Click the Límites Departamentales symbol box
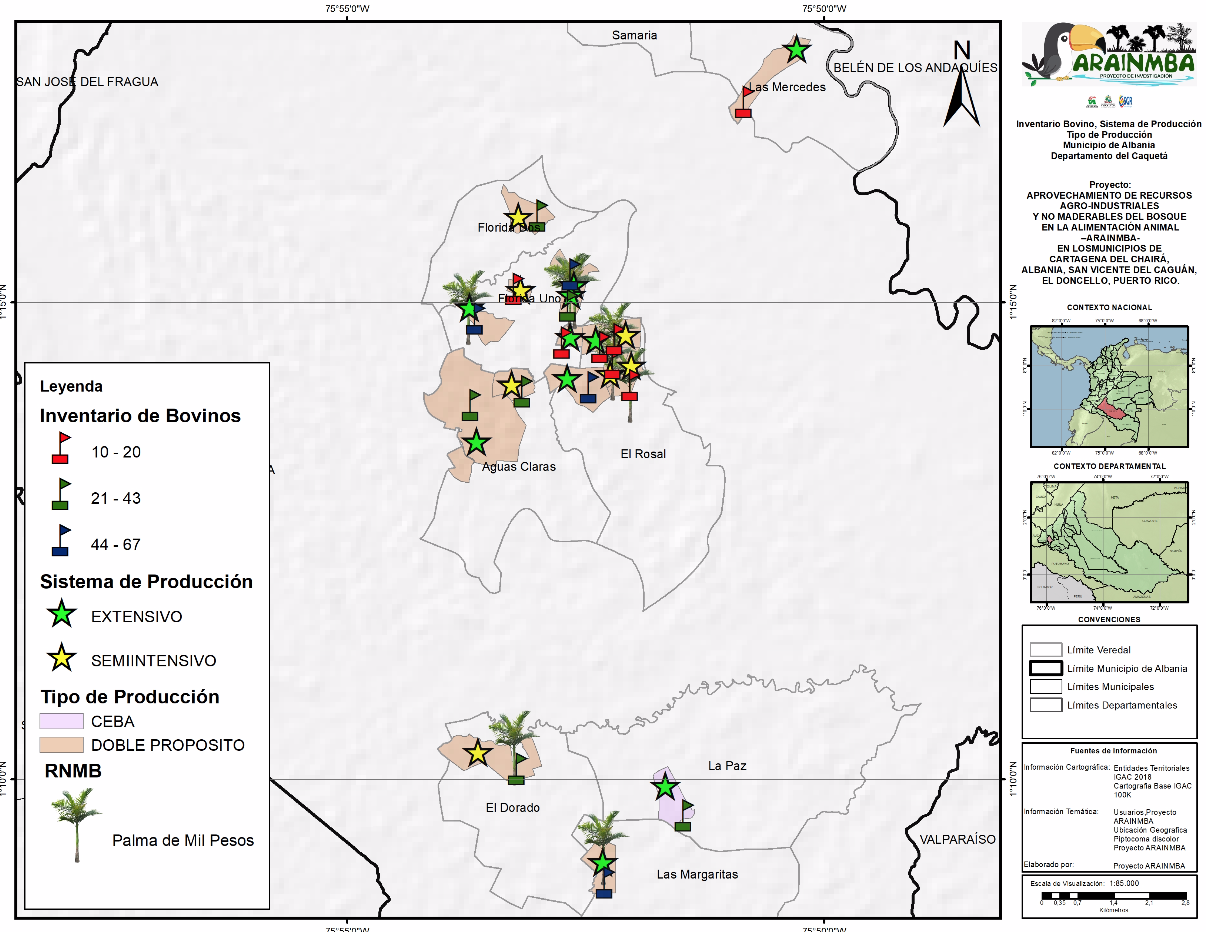This screenshot has height=932, width=1206. pyautogui.click(x=1044, y=705)
